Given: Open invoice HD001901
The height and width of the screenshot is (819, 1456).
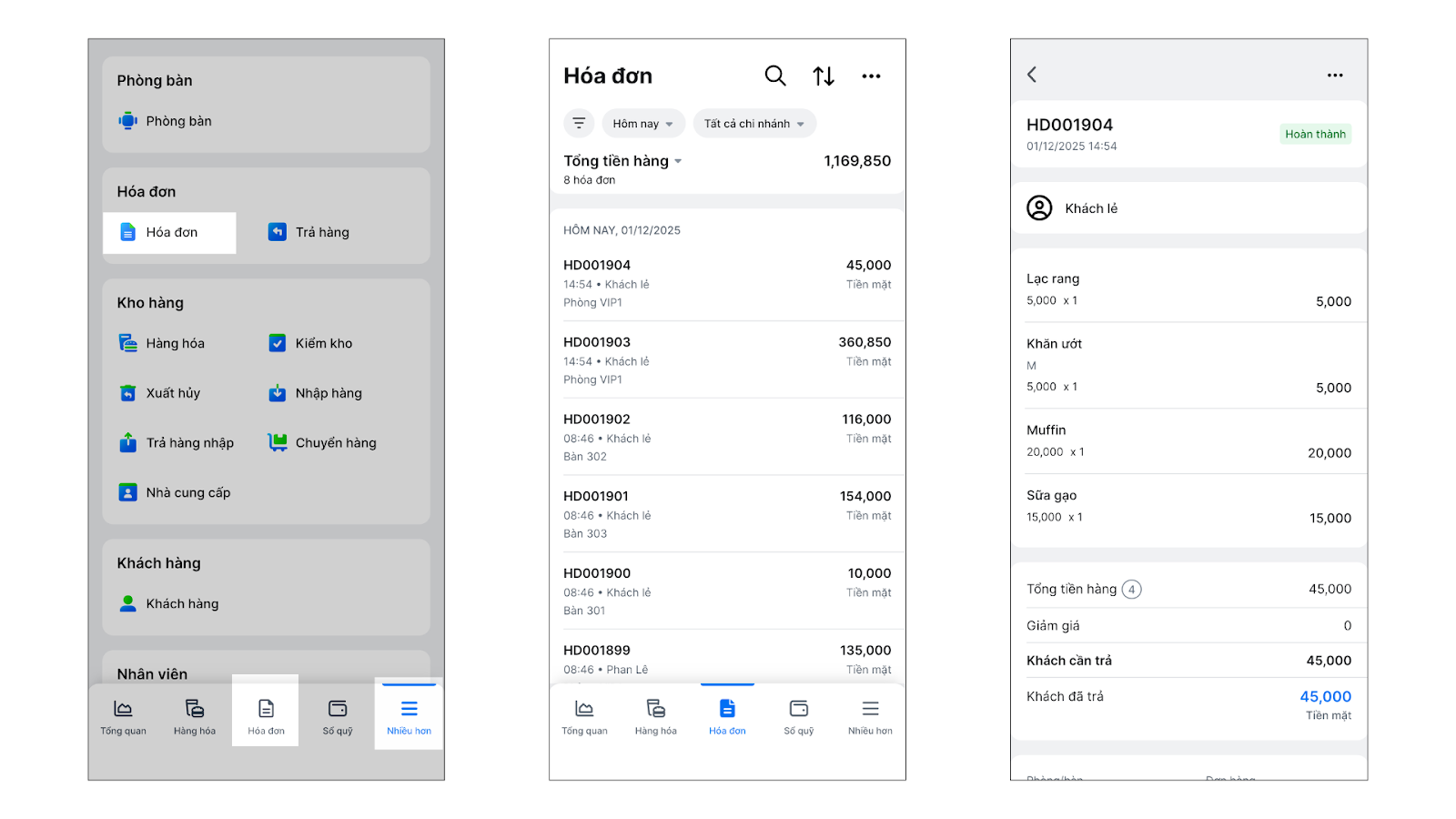Looking at the screenshot, I should click(727, 515).
